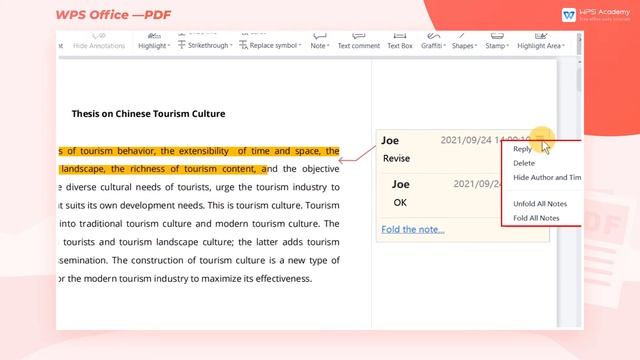Click the Note tool
Screen dimensions: 640x360
point(318,42)
